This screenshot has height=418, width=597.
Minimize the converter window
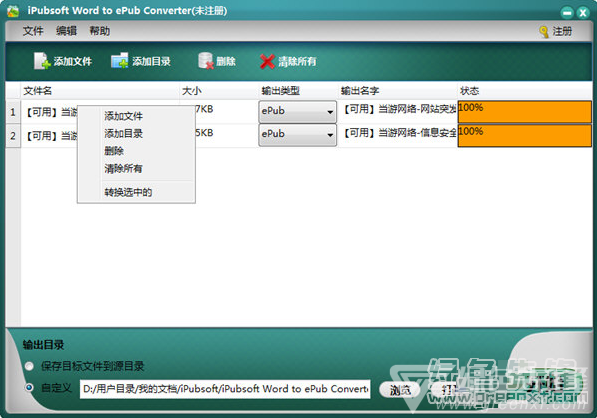(x=567, y=13)
